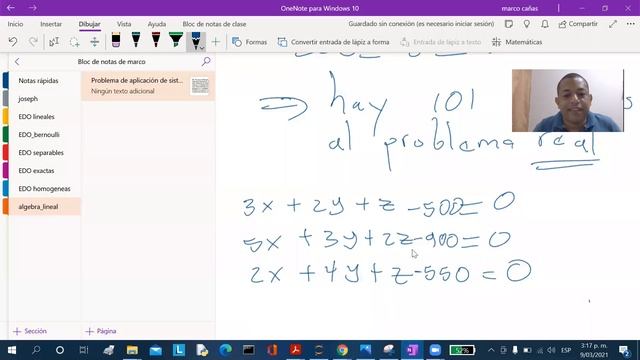Click the volume speaker icon in tray

pos(551,350)
